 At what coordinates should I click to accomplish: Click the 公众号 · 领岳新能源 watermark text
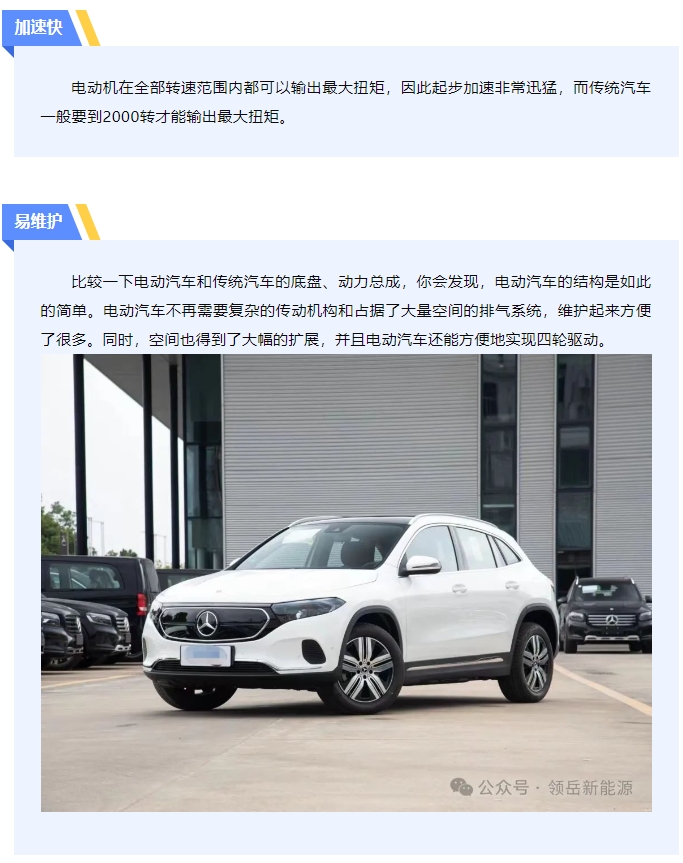pos(555,787)
